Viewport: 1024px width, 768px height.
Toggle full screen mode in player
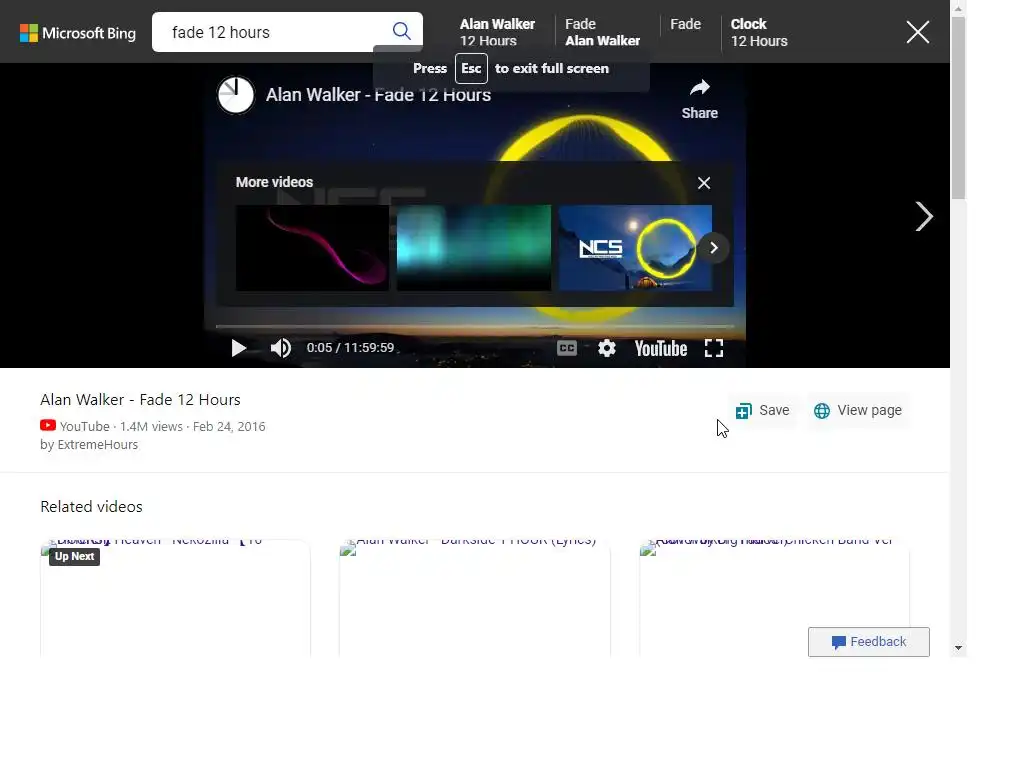(714, 348)
